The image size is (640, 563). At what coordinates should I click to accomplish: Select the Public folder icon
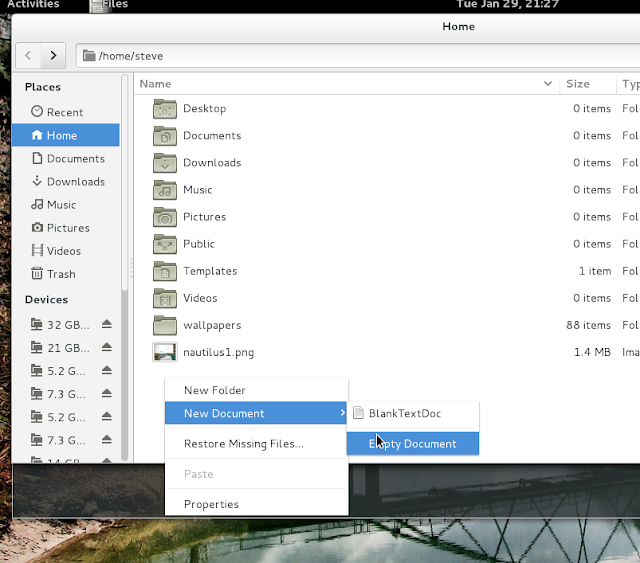165,244
